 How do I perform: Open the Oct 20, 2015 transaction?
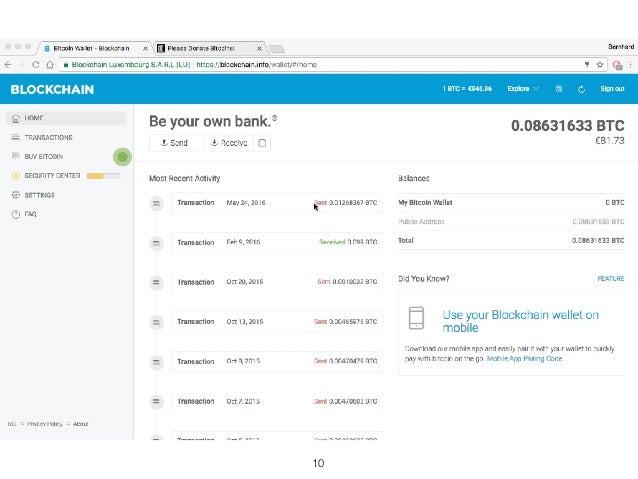click(277, 282)
